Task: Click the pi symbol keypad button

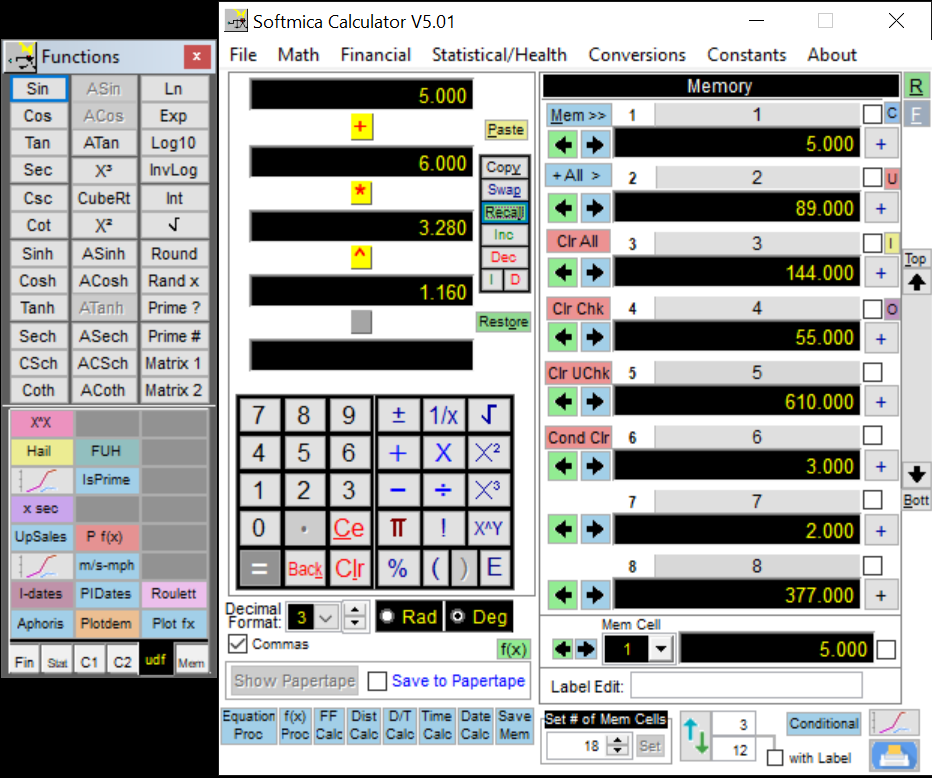Action: 398,528
